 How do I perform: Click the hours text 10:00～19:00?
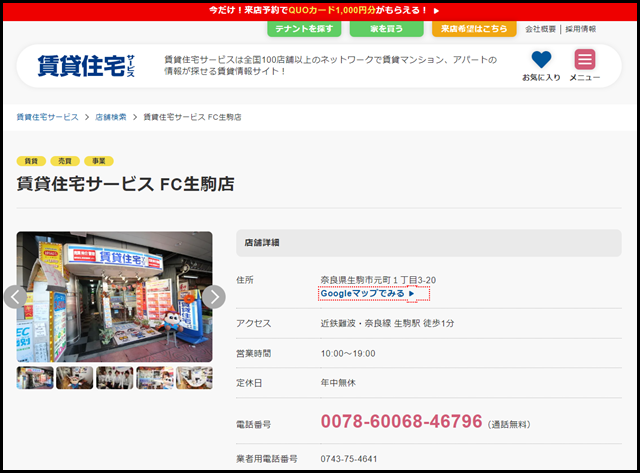tap(348, 353)
